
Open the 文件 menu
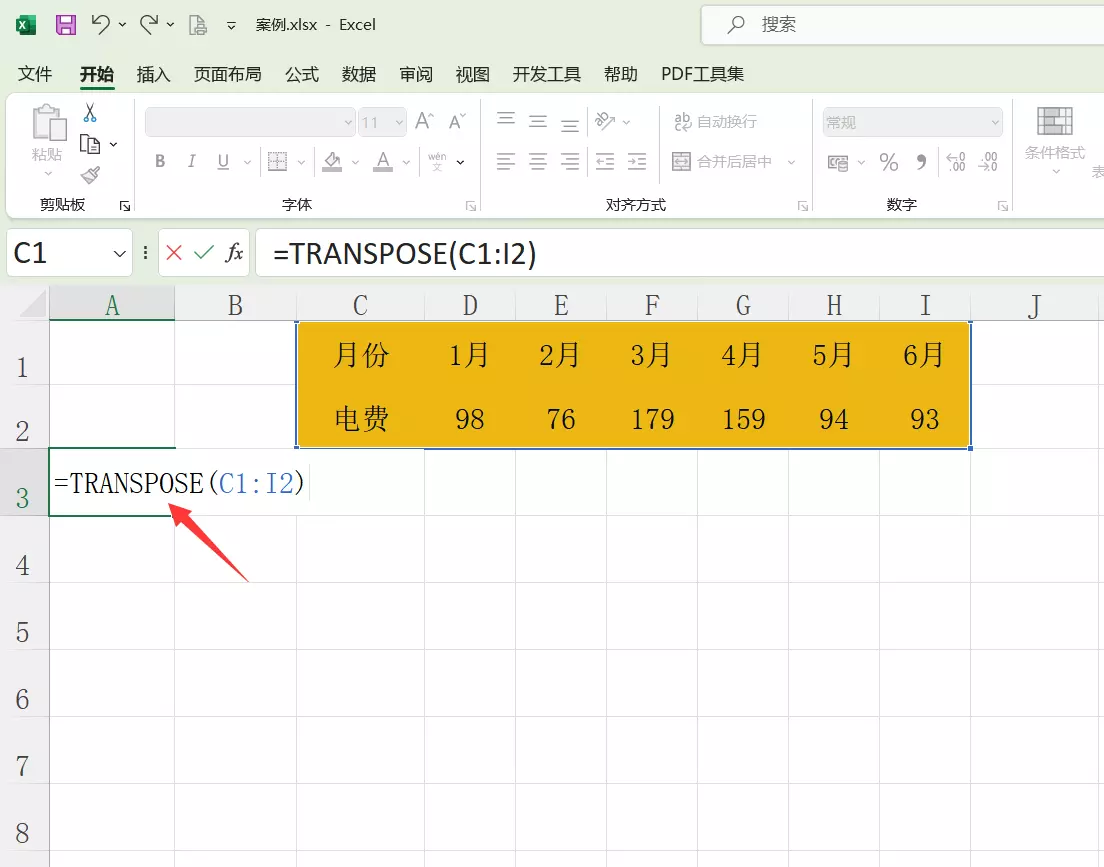(34, 74)
